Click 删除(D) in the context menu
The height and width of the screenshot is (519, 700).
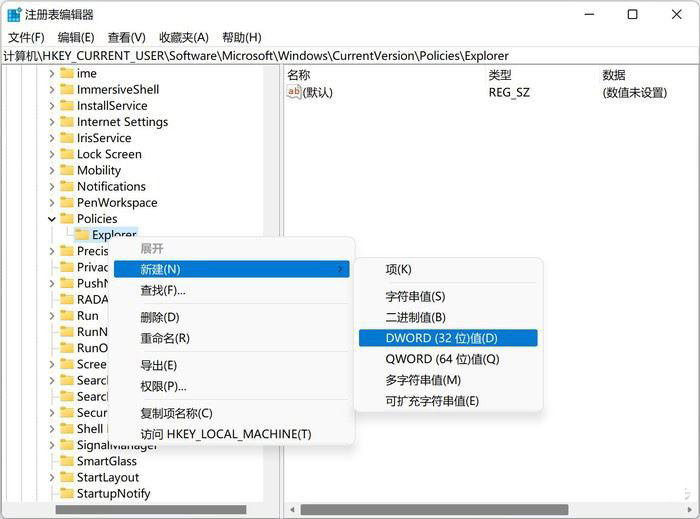click(231, 317)
